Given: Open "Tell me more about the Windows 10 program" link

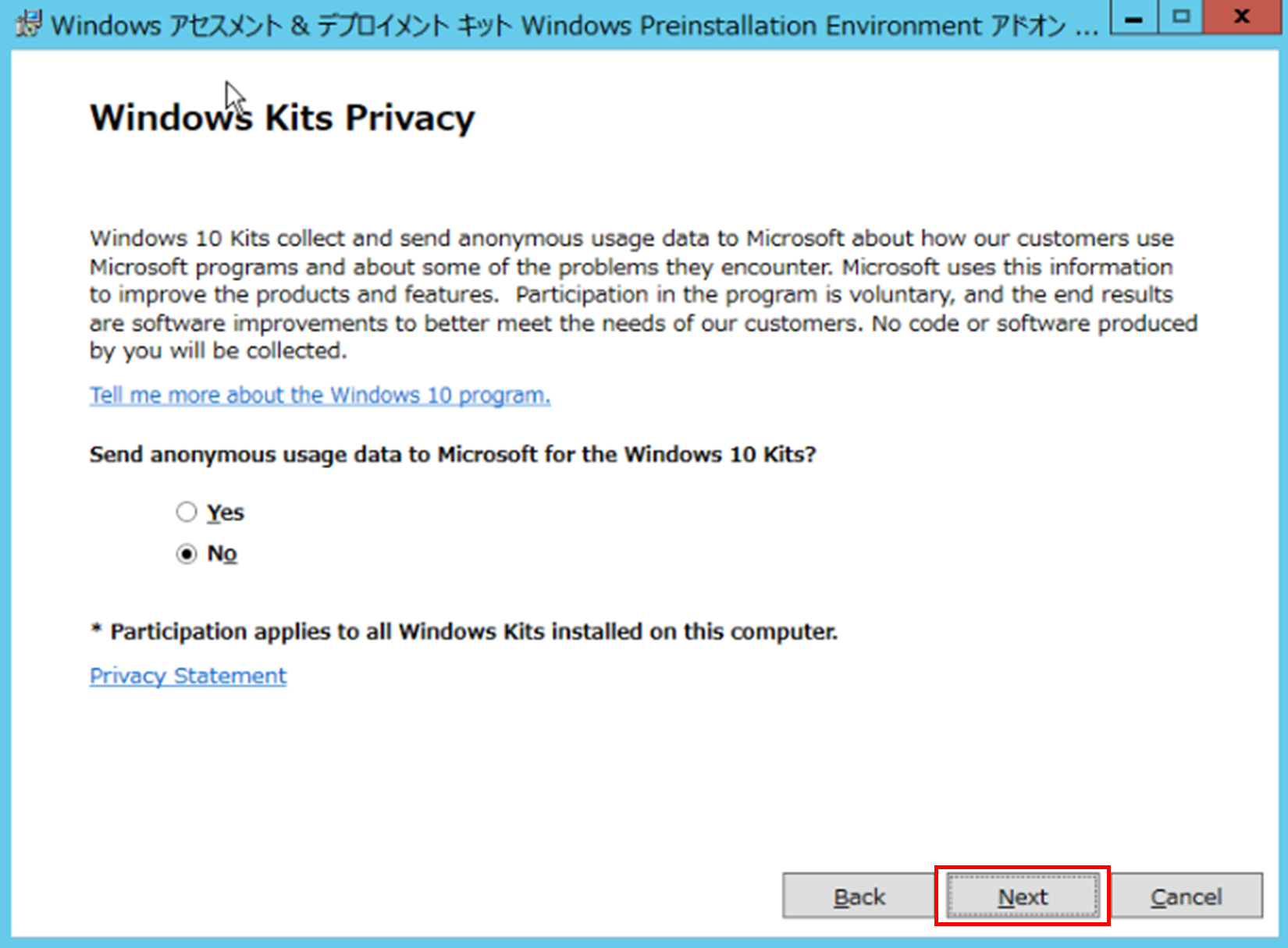Looking at the screenshot, I should pos(320,396).
